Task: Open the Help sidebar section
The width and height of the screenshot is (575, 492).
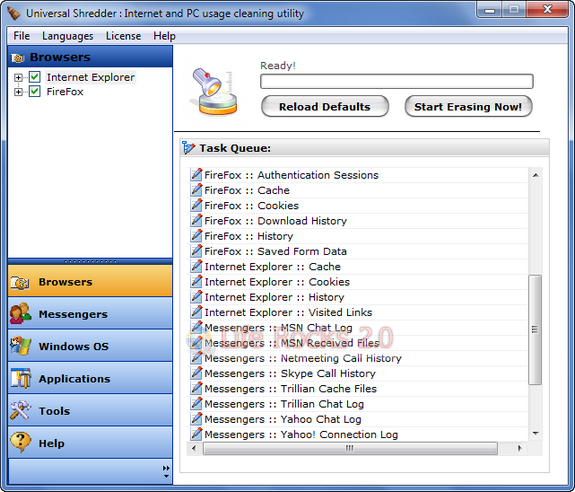Action: [90, 442]
